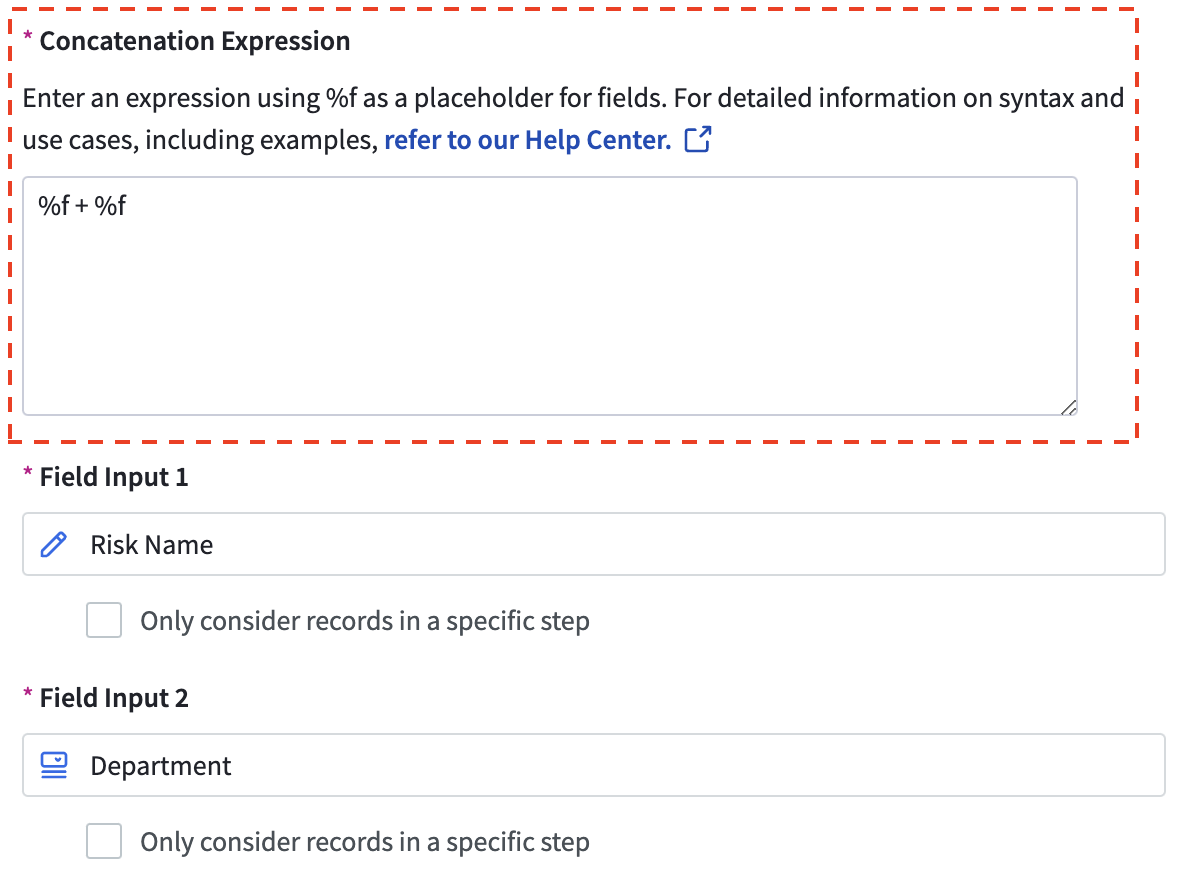Click the '%f + %f' expression text
1190x888 pixels.
82,207
